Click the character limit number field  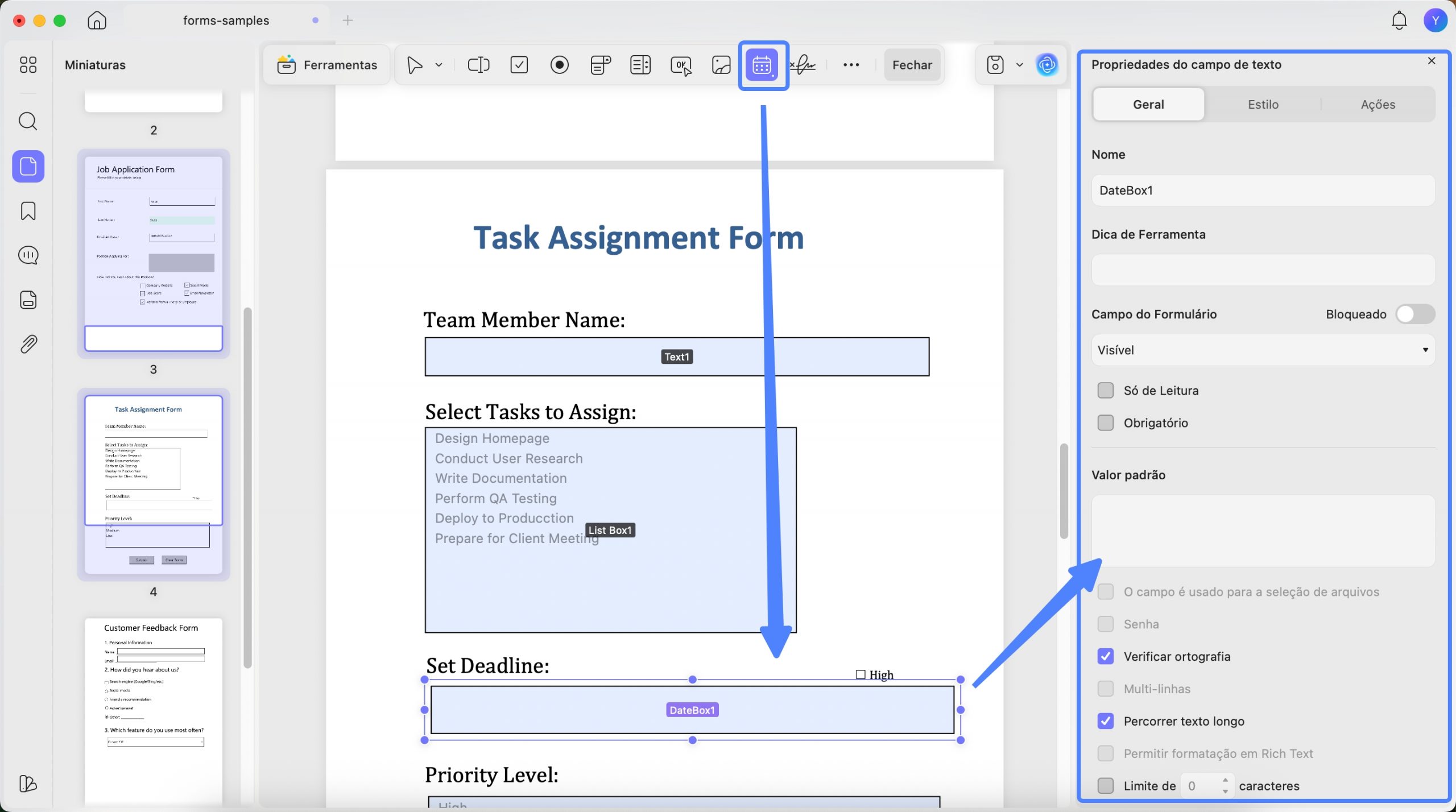1199,786
